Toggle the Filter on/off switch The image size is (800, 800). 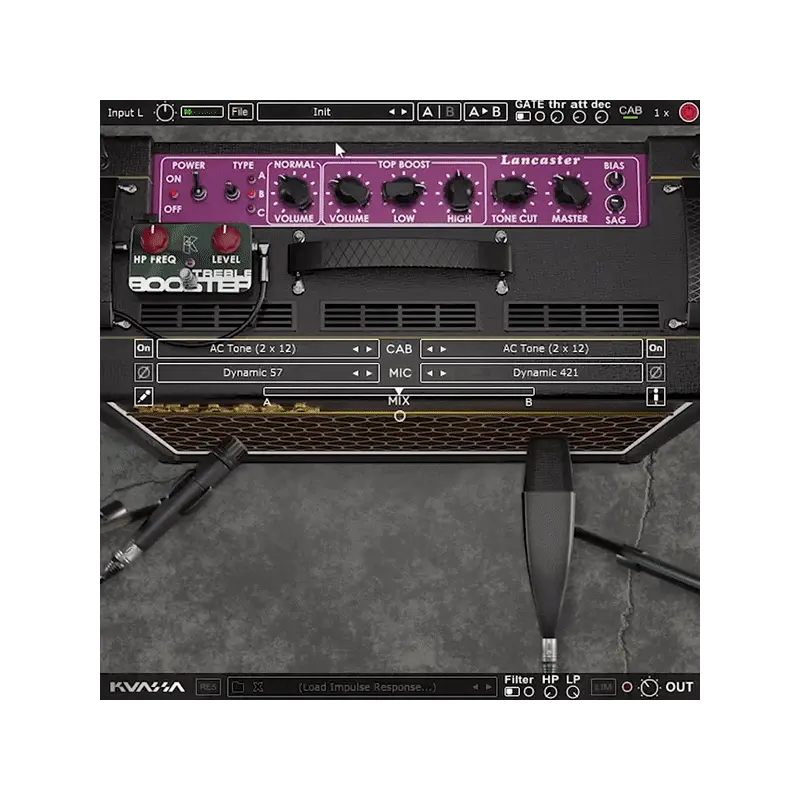(x=512, y=692)
